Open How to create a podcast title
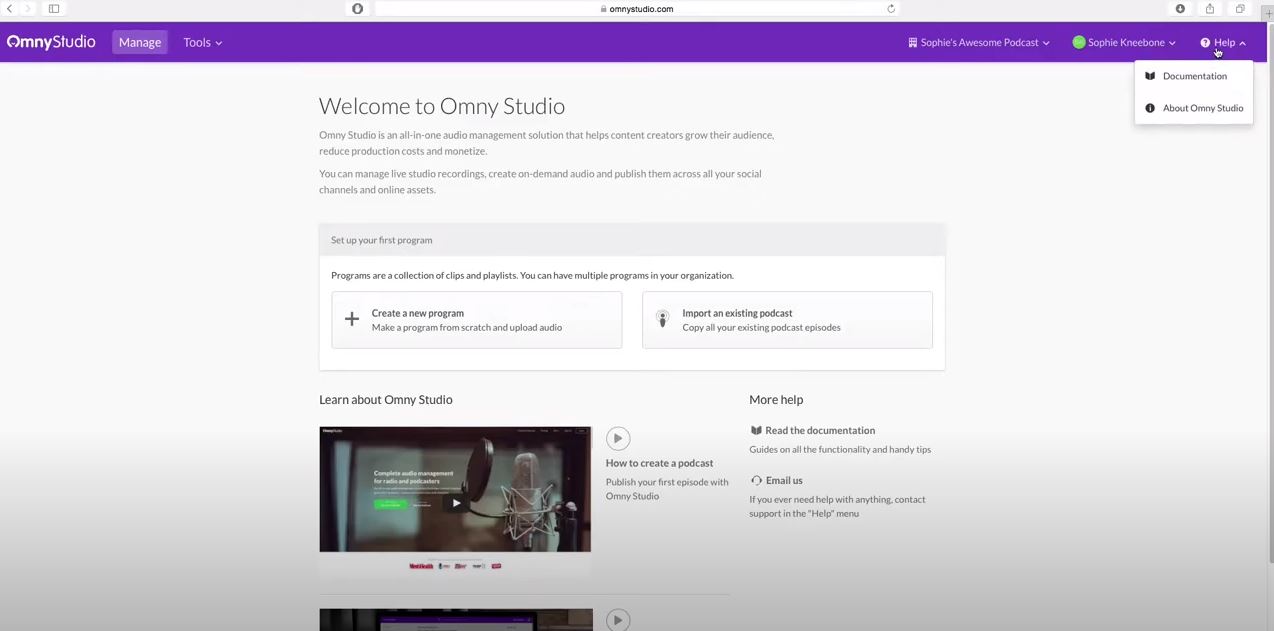1274x631 pixels. click(659, 463)
